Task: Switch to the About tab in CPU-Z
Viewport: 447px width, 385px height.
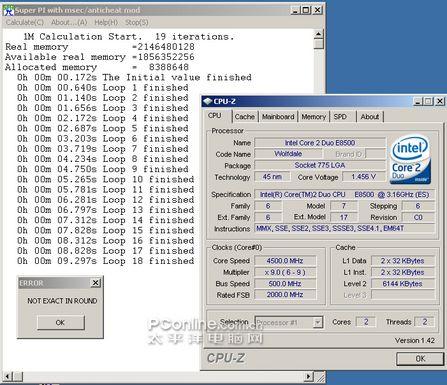Action: (x=370, y=117)
